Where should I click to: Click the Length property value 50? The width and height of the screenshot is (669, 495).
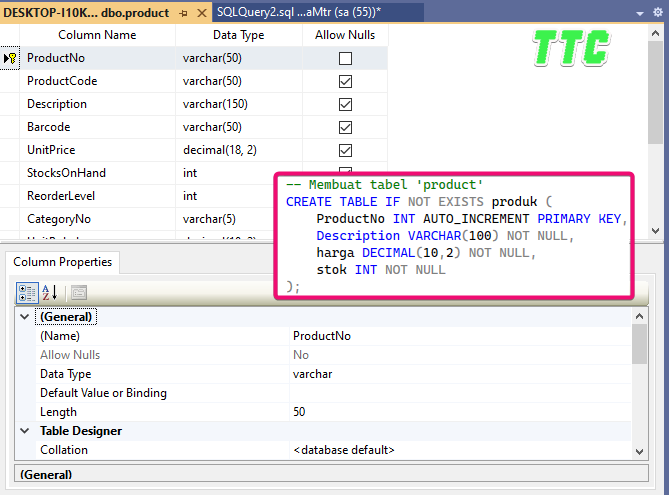tap(299, 412)
